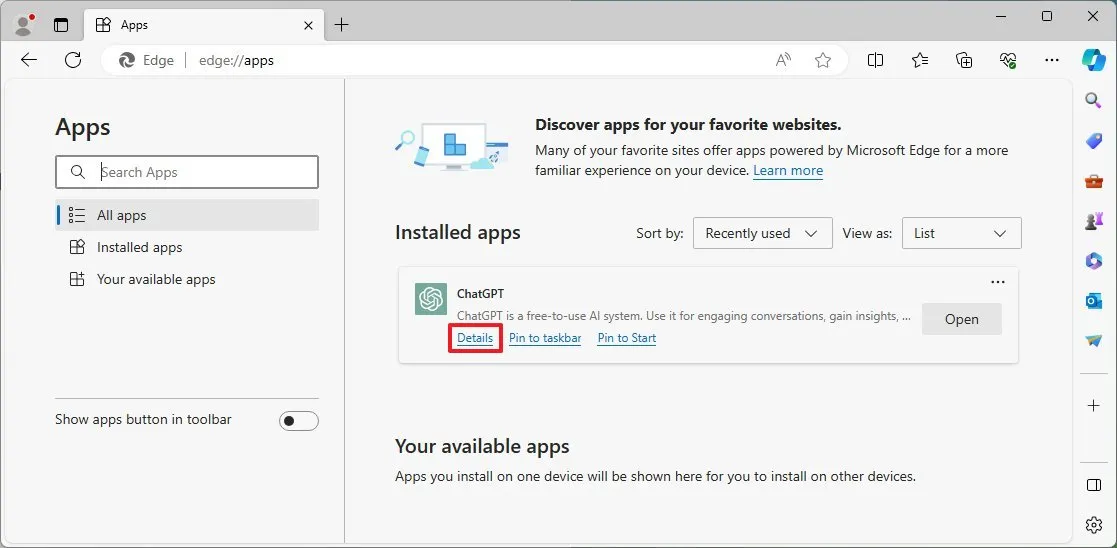Click the ChatGPT Details link
Screen dimensions: 1117x548
(x=475, y=338)
